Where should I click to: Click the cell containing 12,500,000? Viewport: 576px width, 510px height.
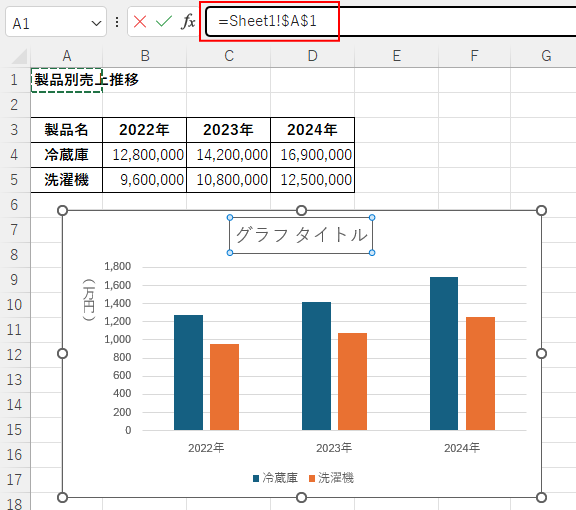point(312,180)
